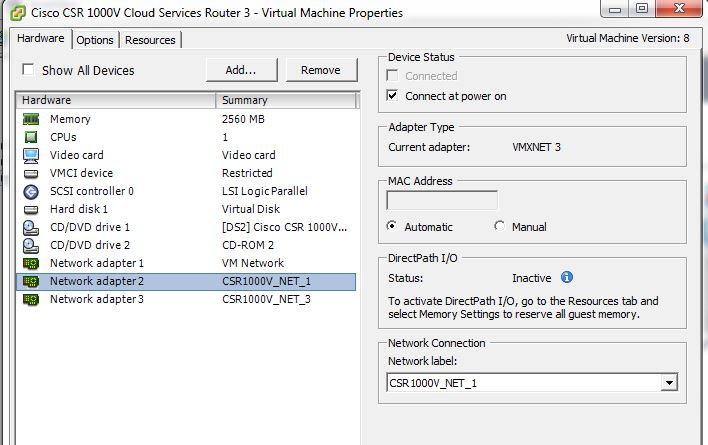The image size is (708, 445).
Task: Select the Memory row
Action: click(x=186, y=119)
